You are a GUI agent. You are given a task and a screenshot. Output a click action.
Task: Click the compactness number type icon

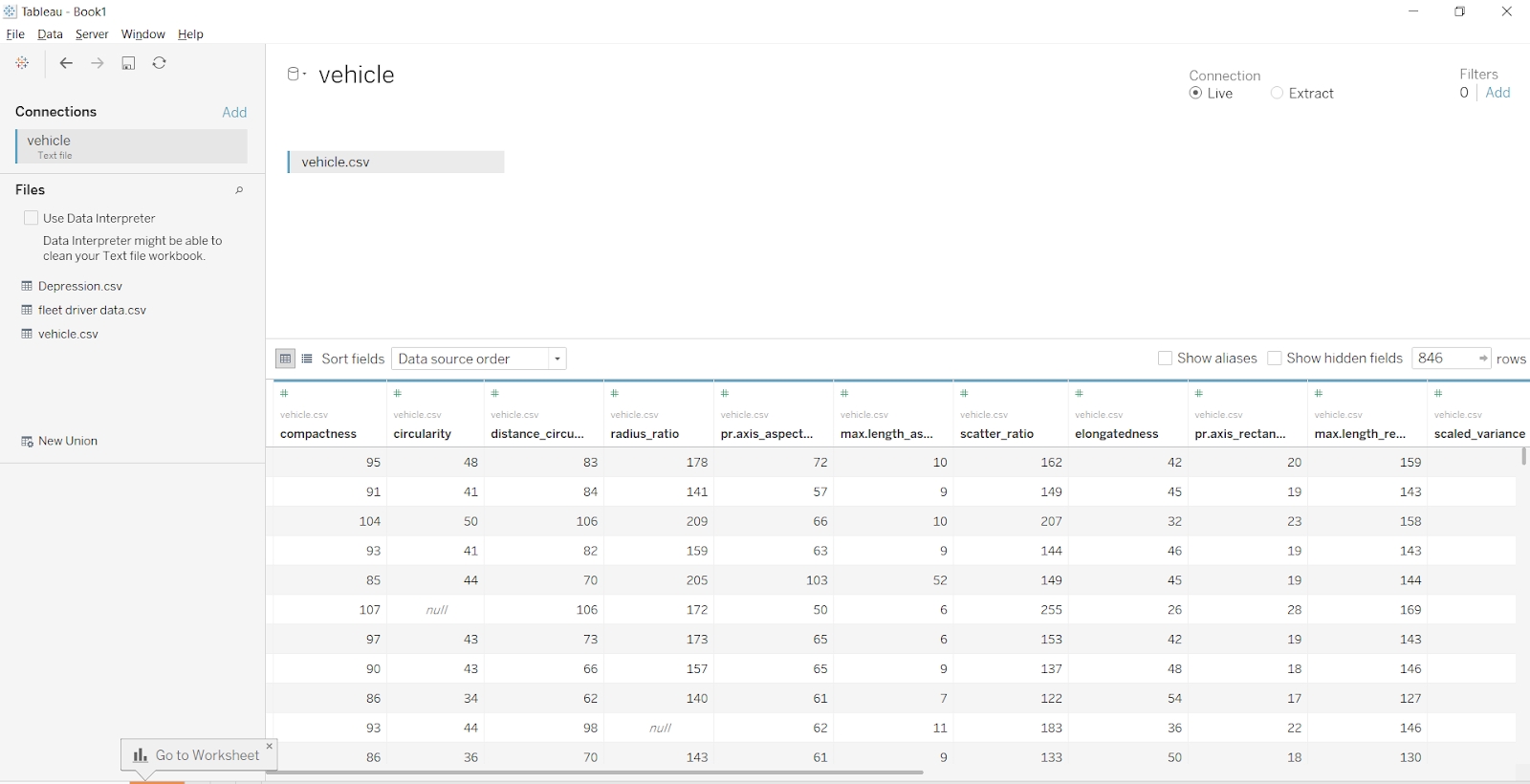click(x=284, y=393)
